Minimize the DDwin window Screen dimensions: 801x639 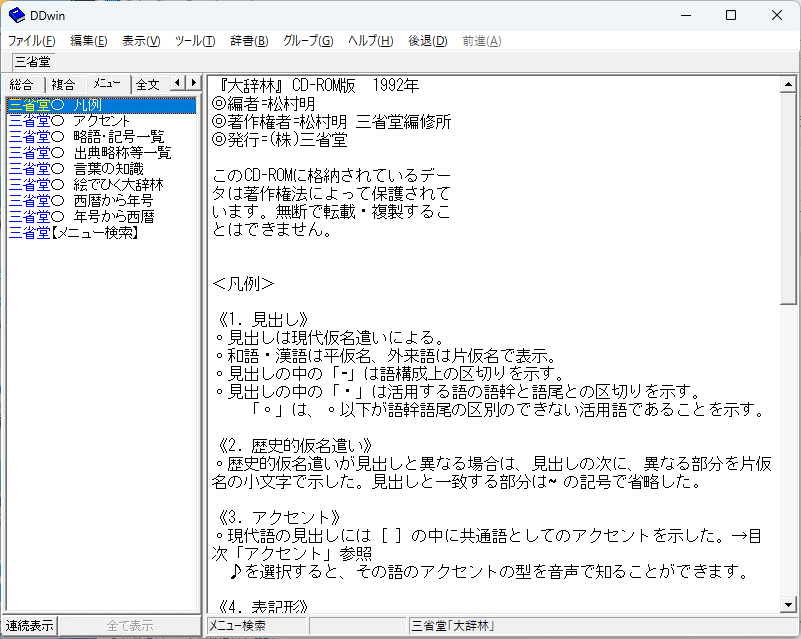pyautogui.click(x=686, y=15)
